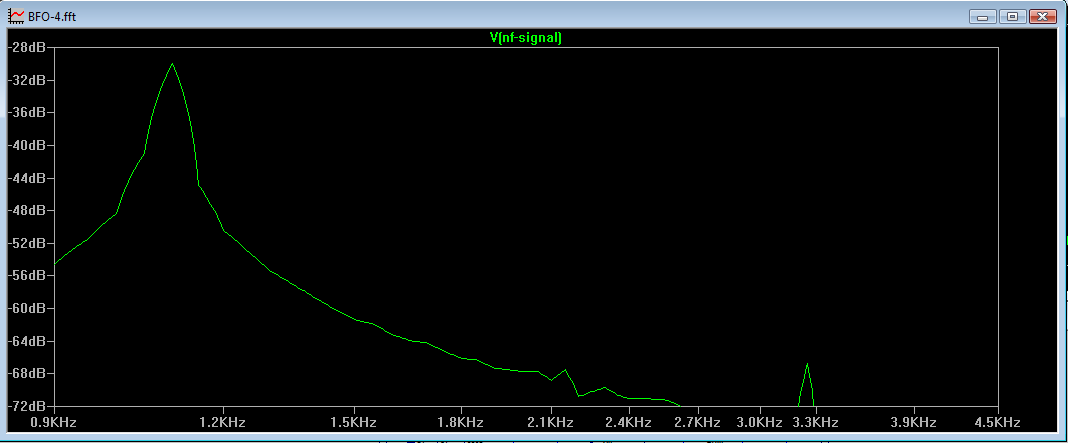The height and width of the screenshot is (443, 1068).
Task: Click the 2.4KHz frequency label
Action: pyautogui.click(x=629, y=423)
